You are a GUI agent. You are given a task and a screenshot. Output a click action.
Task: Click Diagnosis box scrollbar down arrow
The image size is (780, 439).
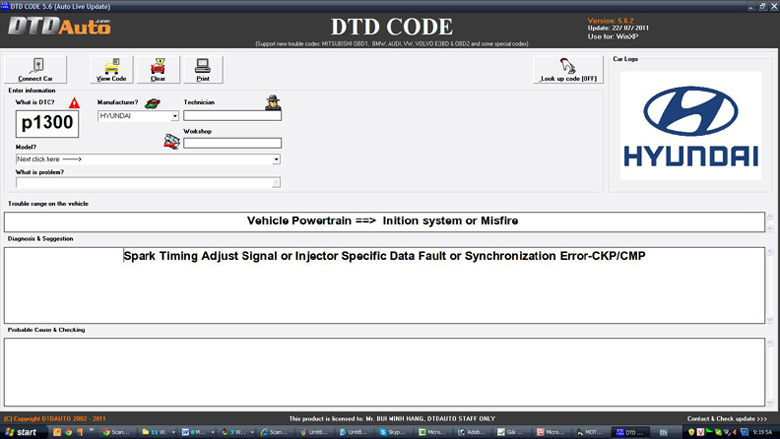pos(770,320)
